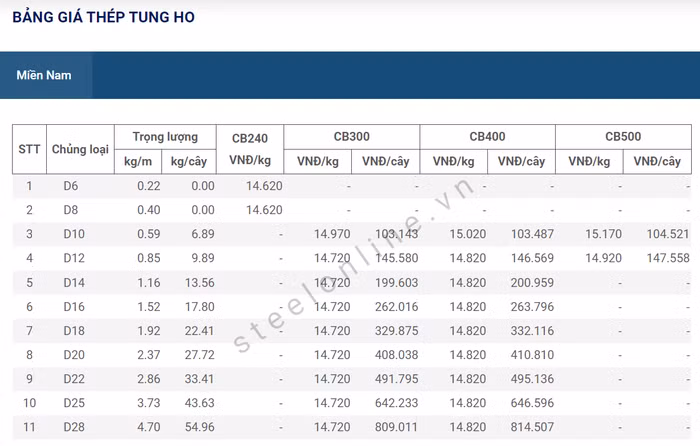Click the Trọng lượng header cell

165,137
